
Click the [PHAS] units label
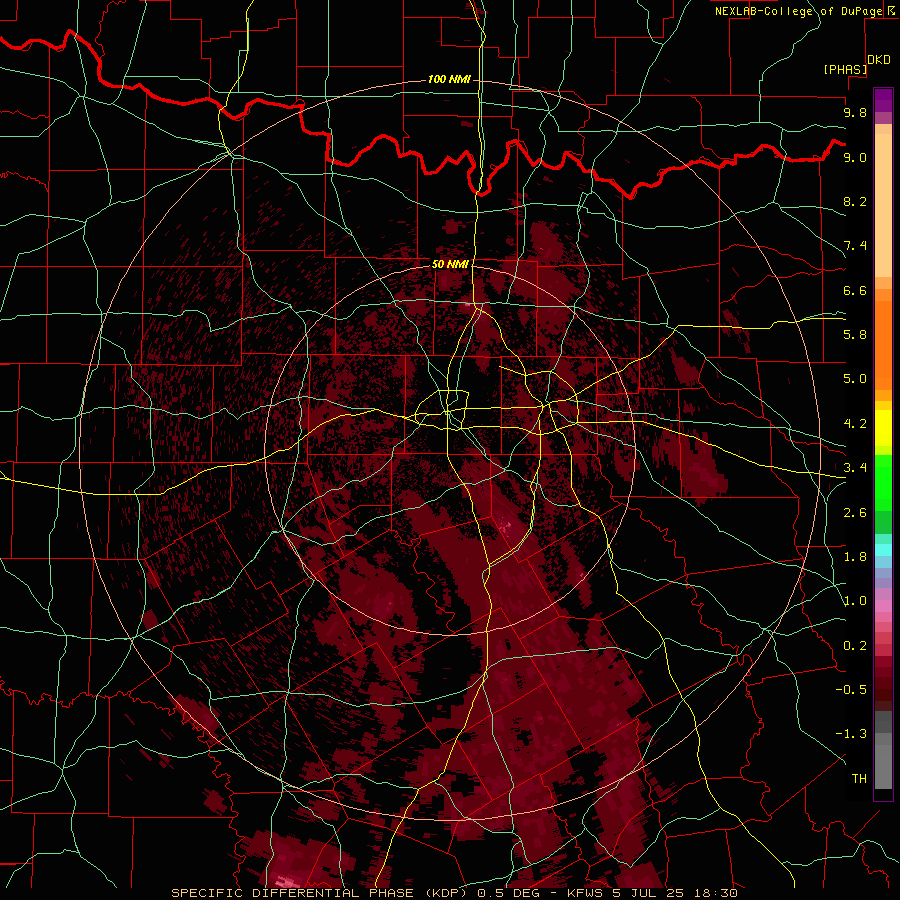pos(845,70)
